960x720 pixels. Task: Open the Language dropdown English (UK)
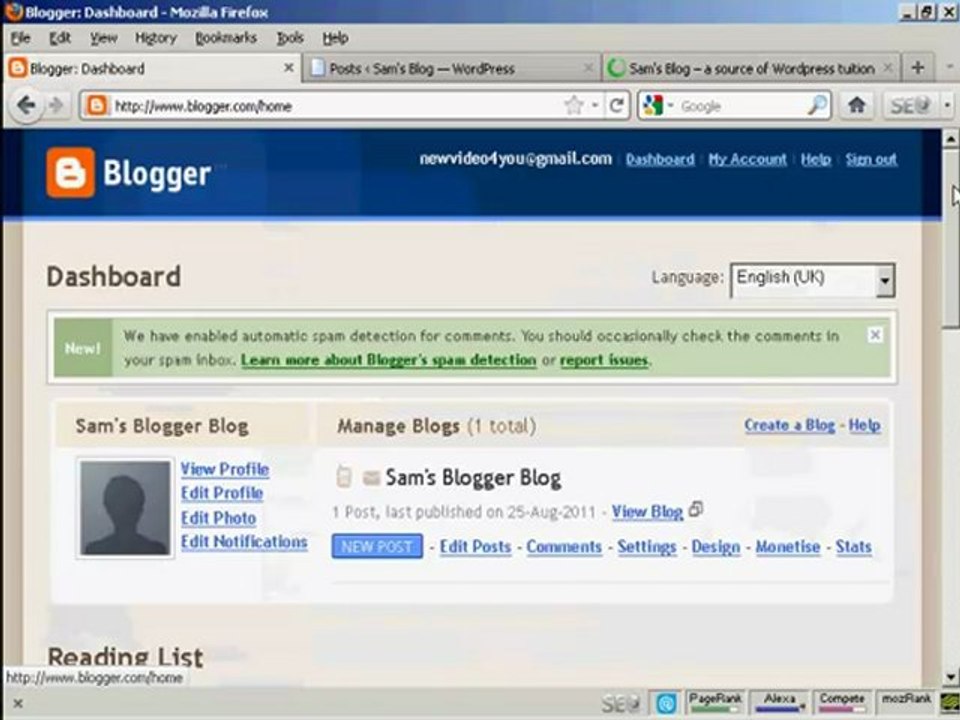tap(812, 280)
